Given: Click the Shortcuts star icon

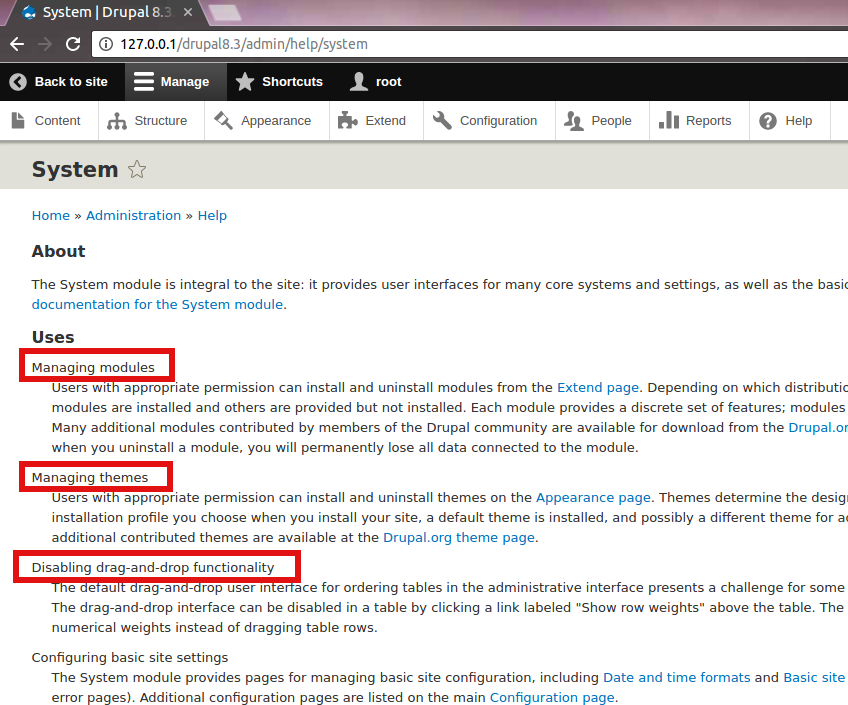Looking at the screenshot, I should pyautogui.click(x=245, y=82).
